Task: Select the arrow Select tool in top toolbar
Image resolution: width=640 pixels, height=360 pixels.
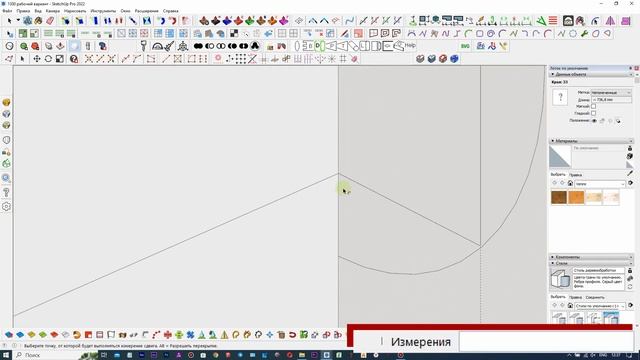Action: [x=9, y=20]
